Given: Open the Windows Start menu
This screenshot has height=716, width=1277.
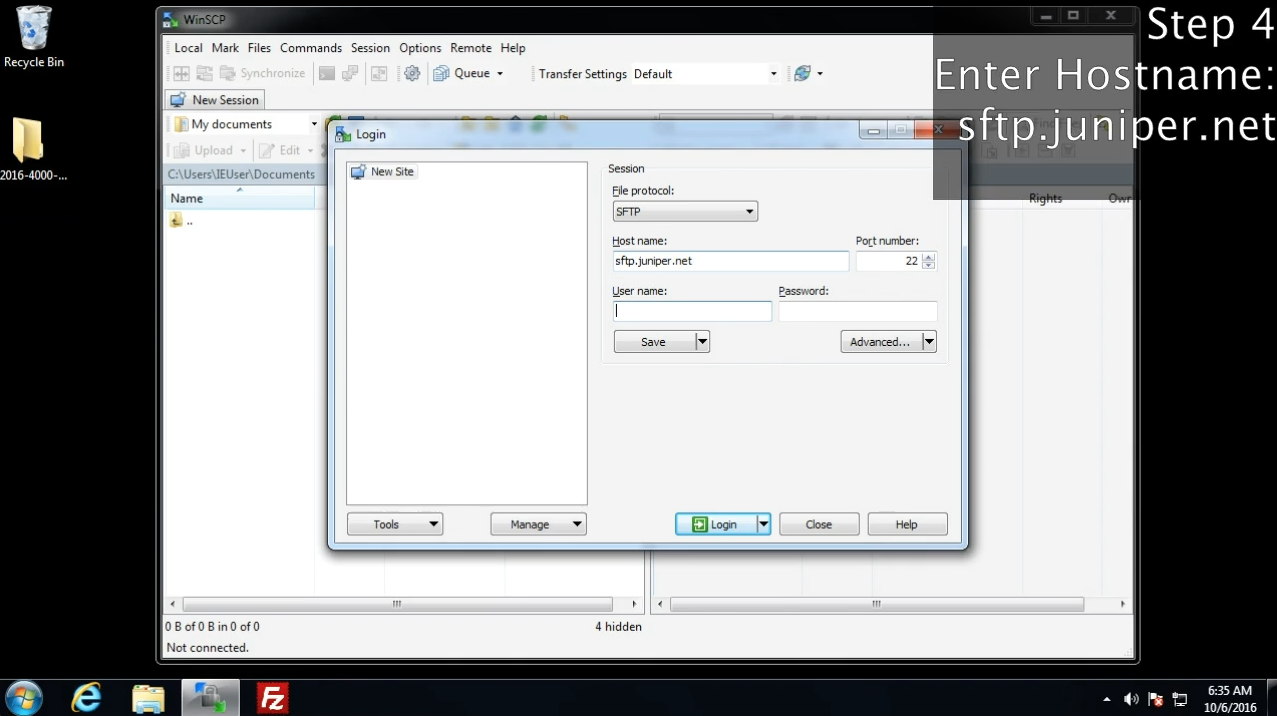Looking at the screenshot, I should tap(24, 698).
